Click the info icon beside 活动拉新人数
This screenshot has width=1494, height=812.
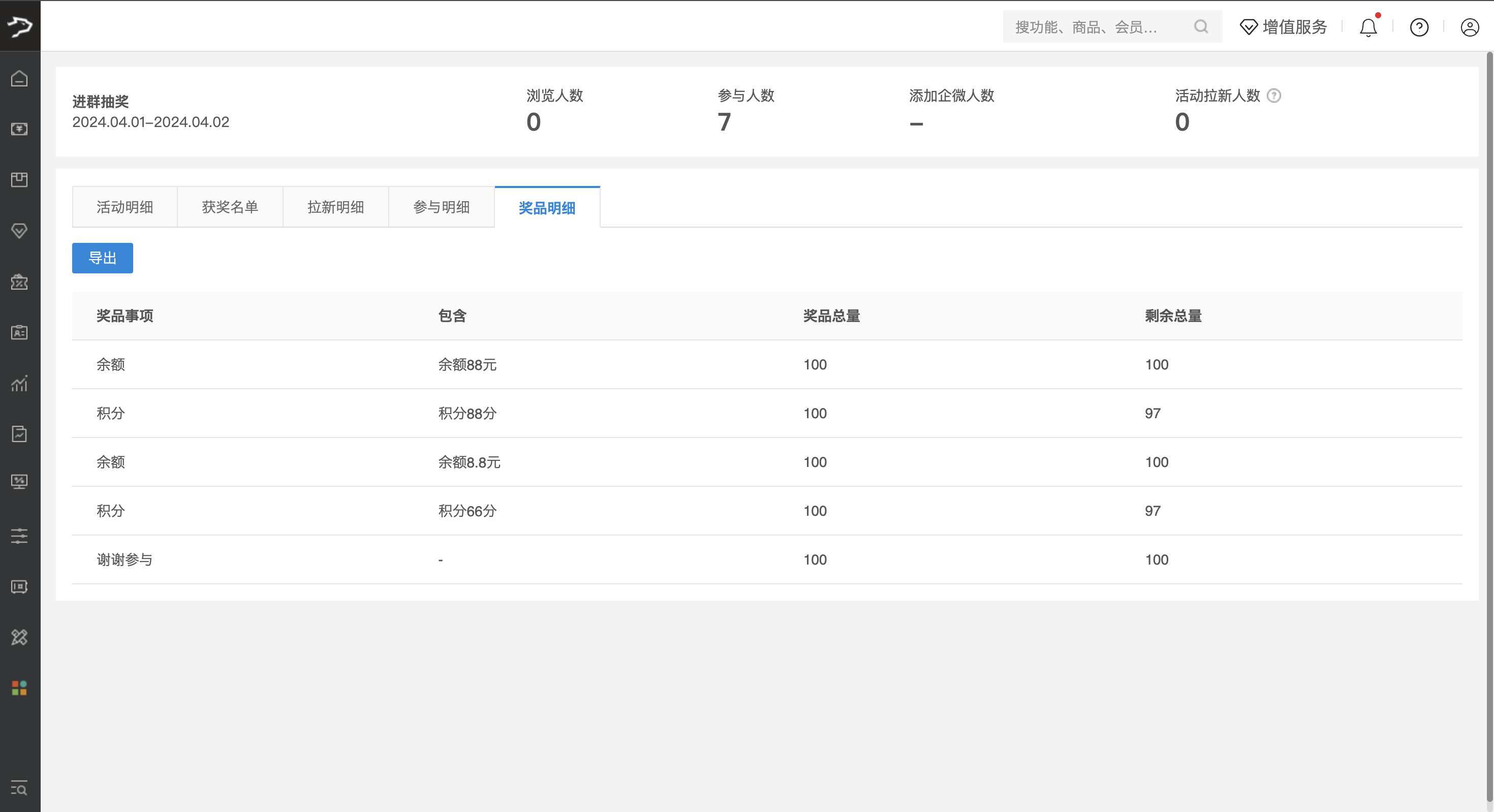(x=1273, y=96)
